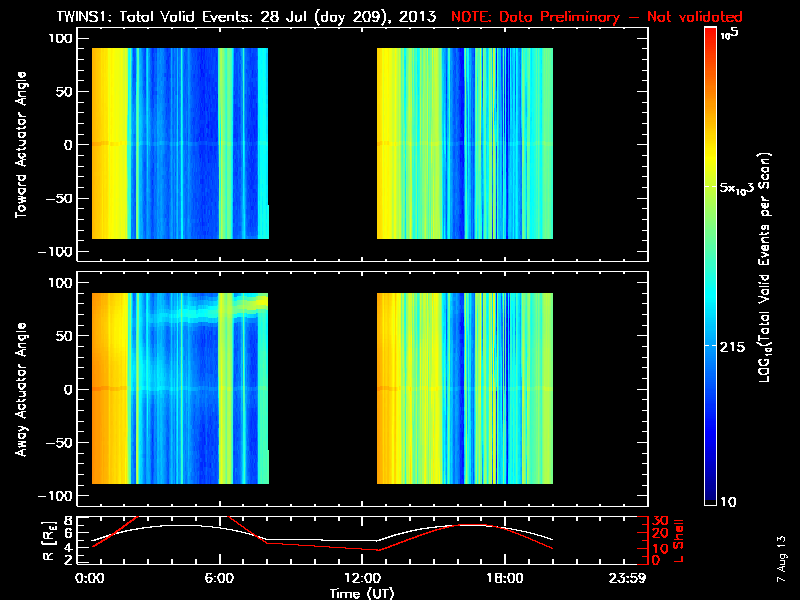Image resolution: width=800 pixels, height=600 pixels.
Task: Click the '-100' tick of the Away panel
Action: pos(56,496)
